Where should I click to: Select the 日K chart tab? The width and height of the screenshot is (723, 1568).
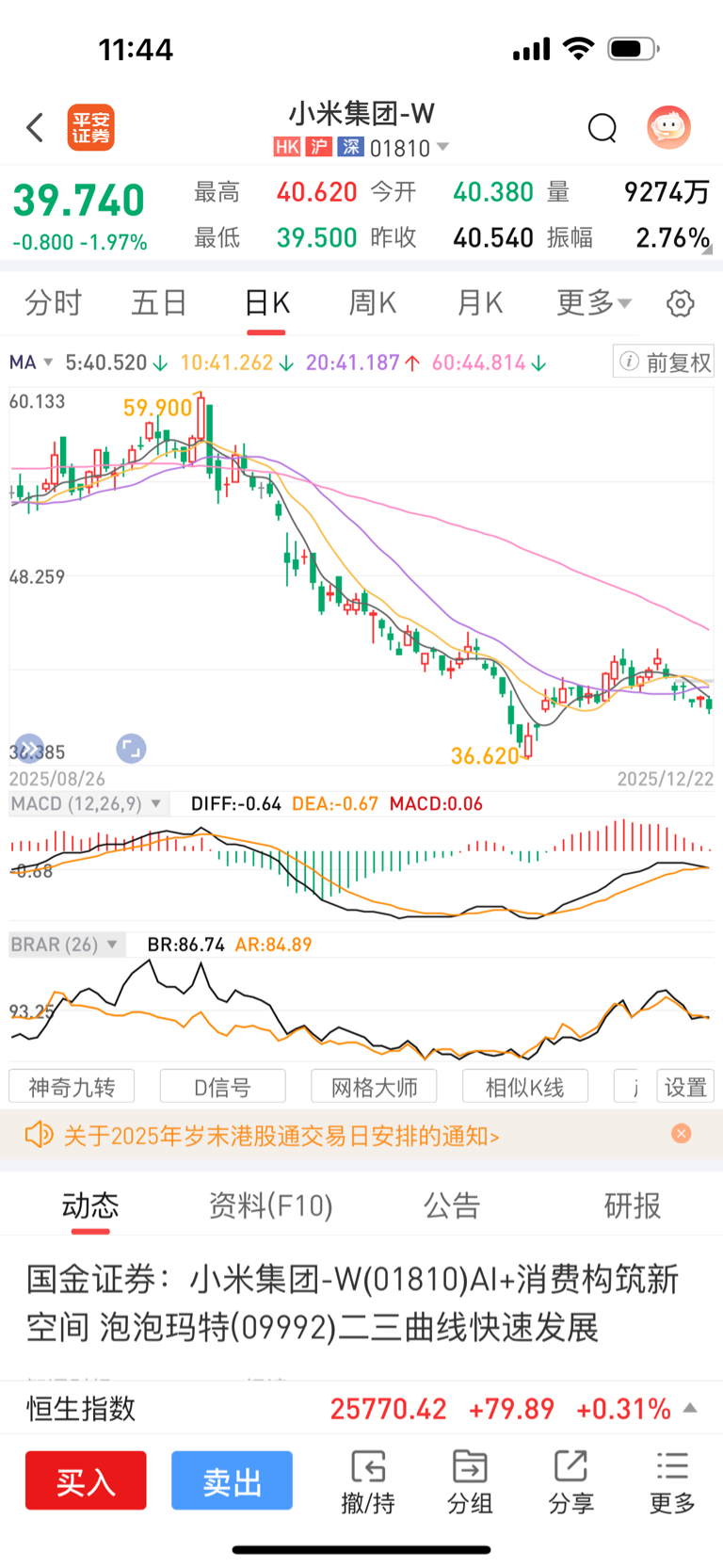266,303
